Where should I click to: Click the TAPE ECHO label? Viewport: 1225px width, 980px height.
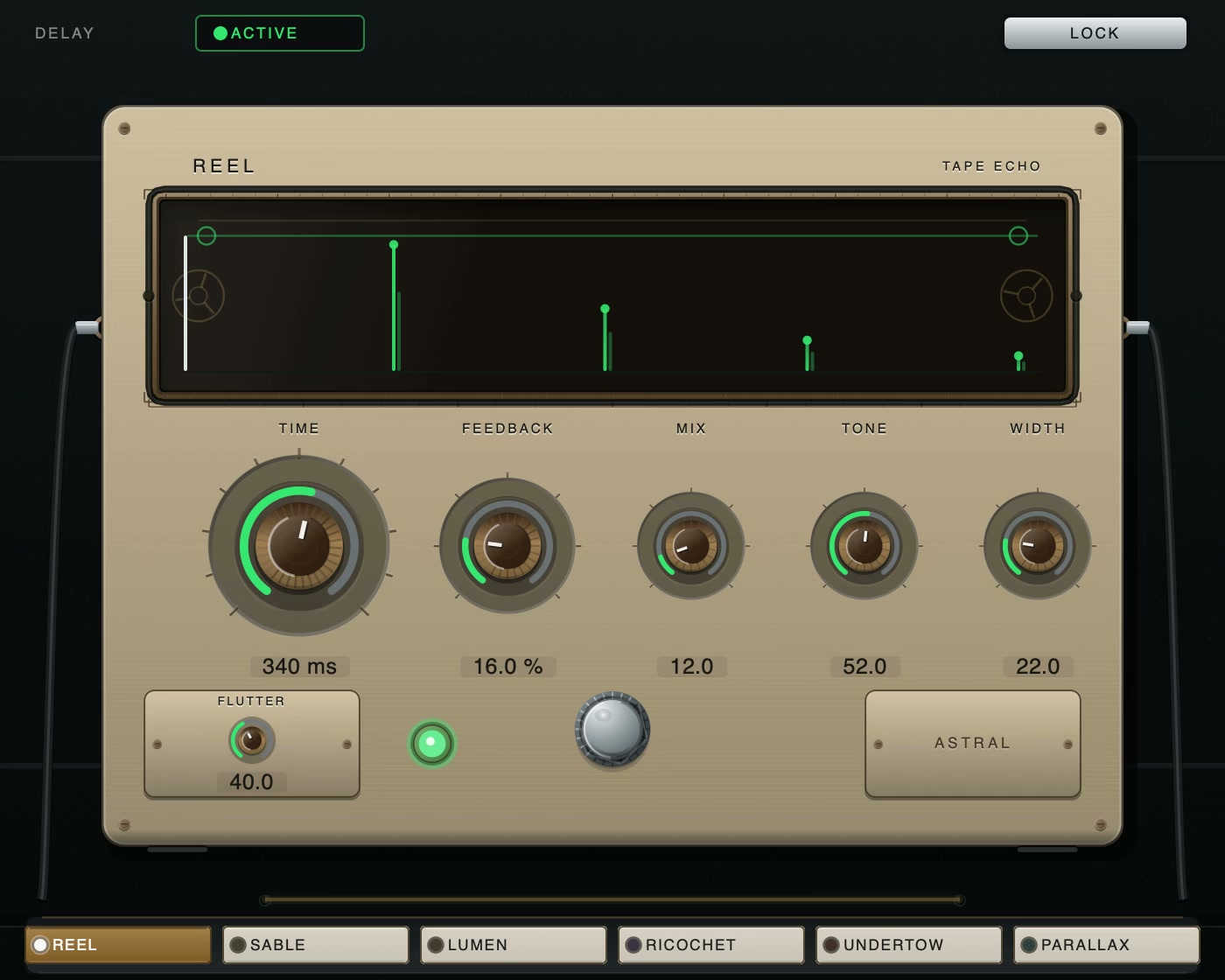point(991,166)
